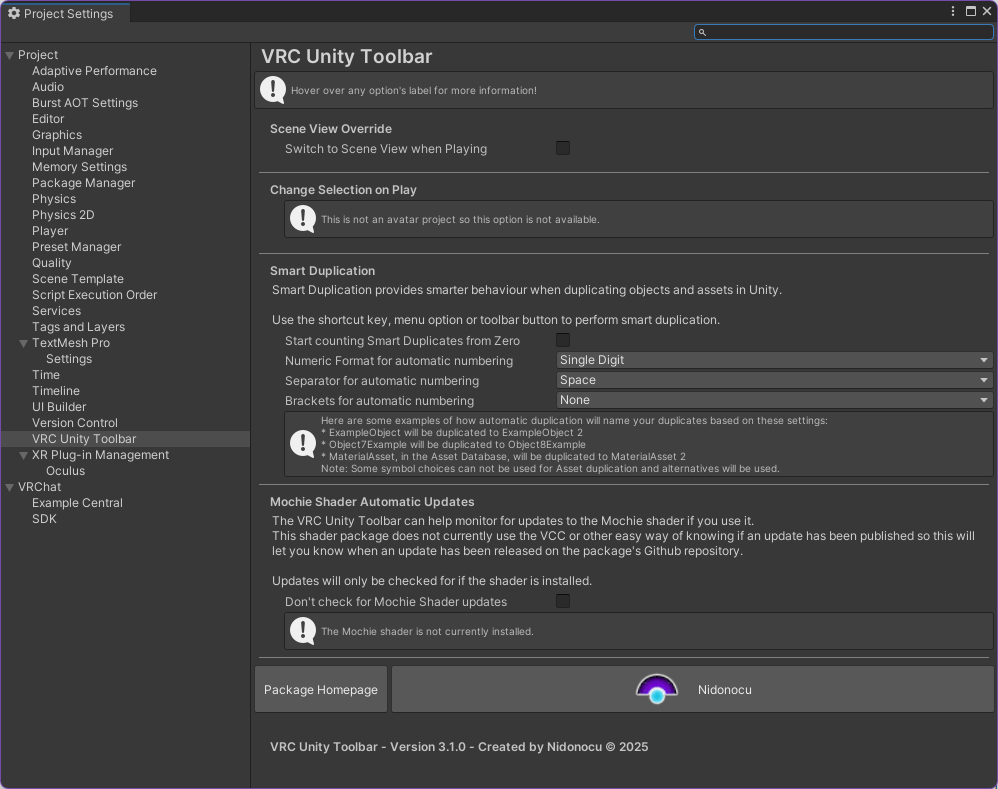
Task: Go to Graphics settings
Action: [x=57, y=135]
